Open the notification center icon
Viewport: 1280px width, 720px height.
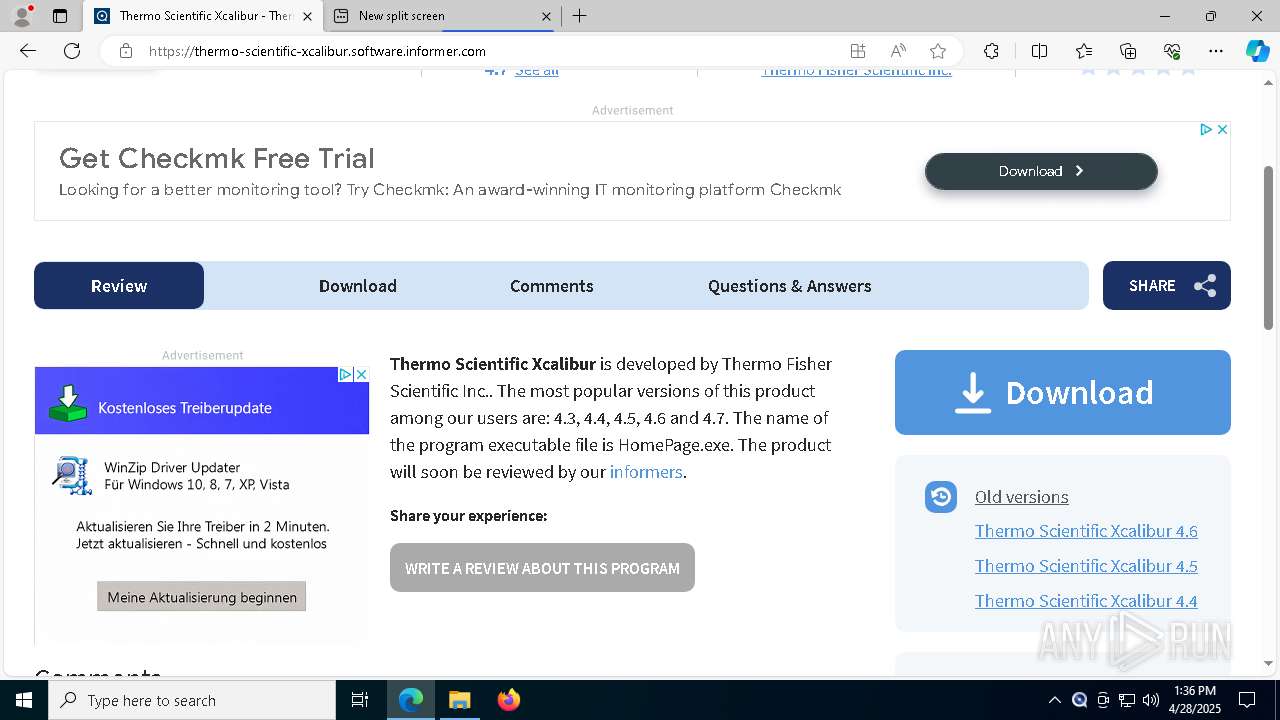coord(1247,700)
